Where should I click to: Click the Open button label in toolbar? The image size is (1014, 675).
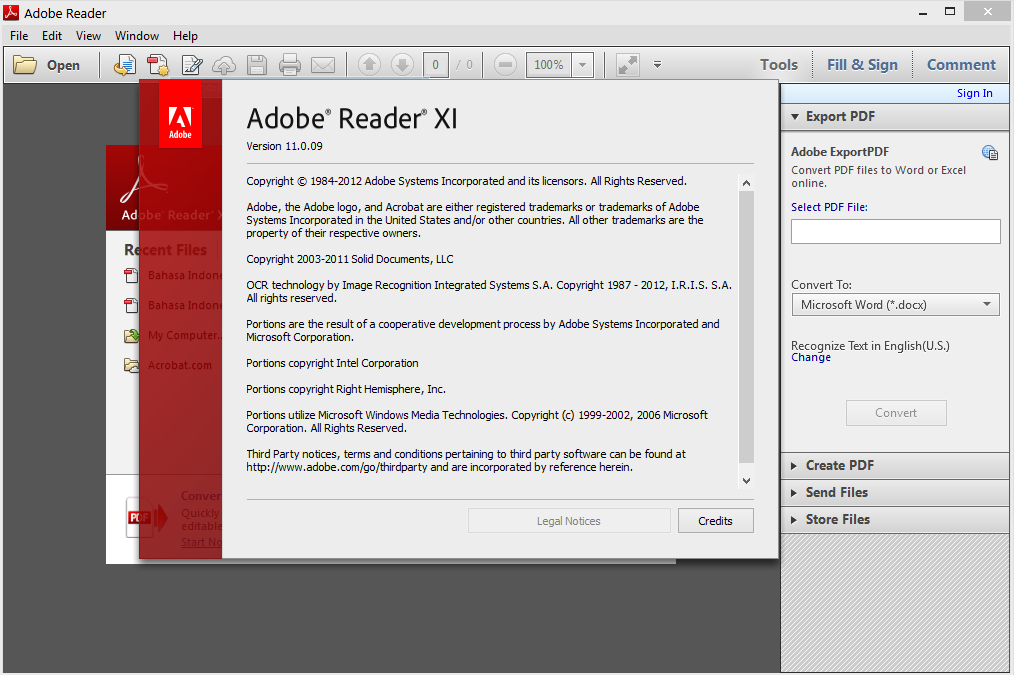tap(63, 65)
